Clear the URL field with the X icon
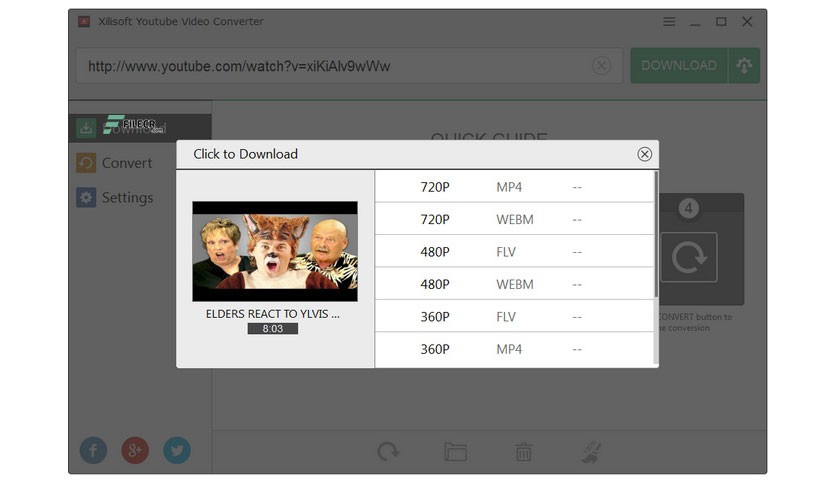This screenshot has width=836, height=484. tap(601, 66)
